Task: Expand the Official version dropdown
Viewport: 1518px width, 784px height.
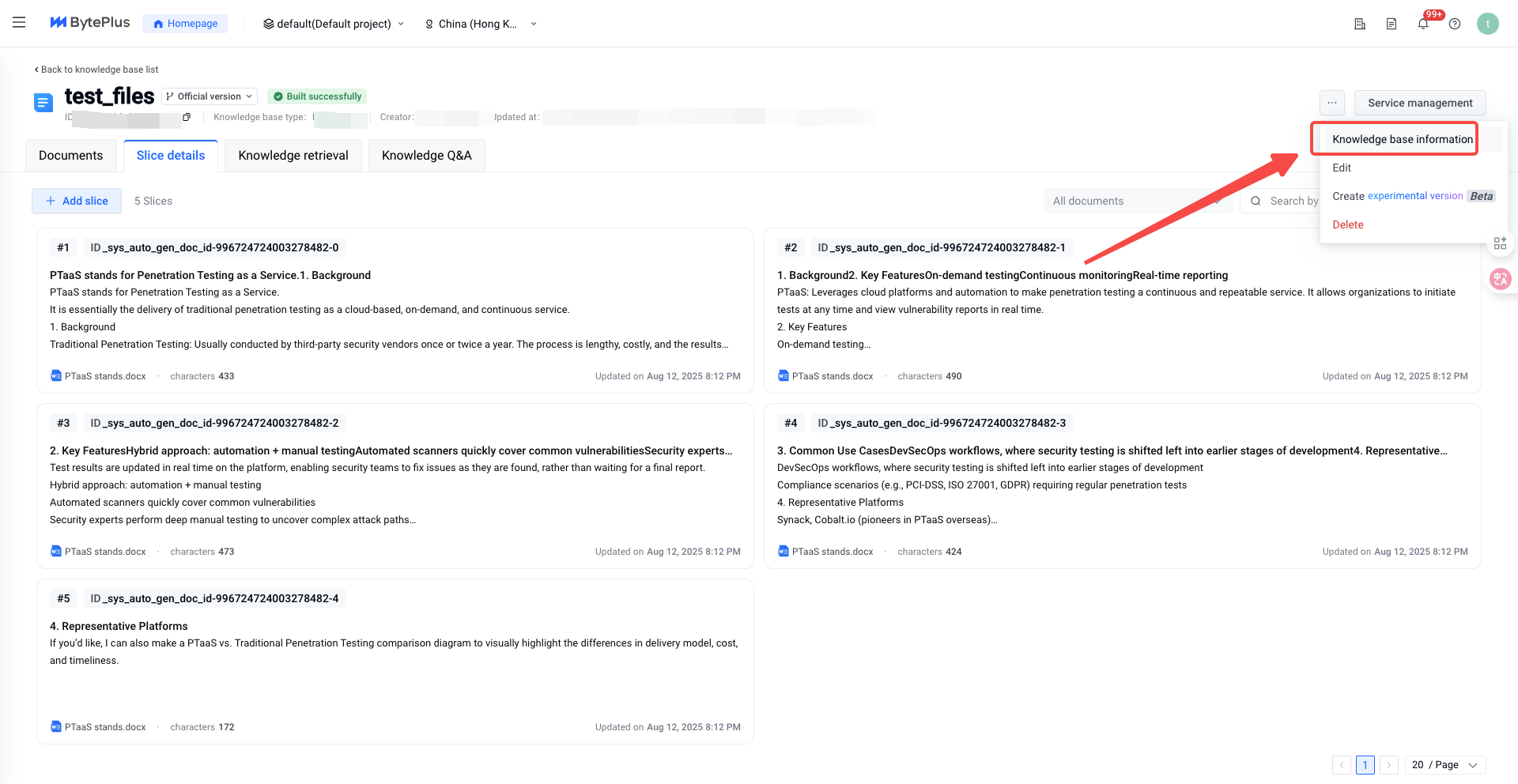Action: tap(210, 96)
